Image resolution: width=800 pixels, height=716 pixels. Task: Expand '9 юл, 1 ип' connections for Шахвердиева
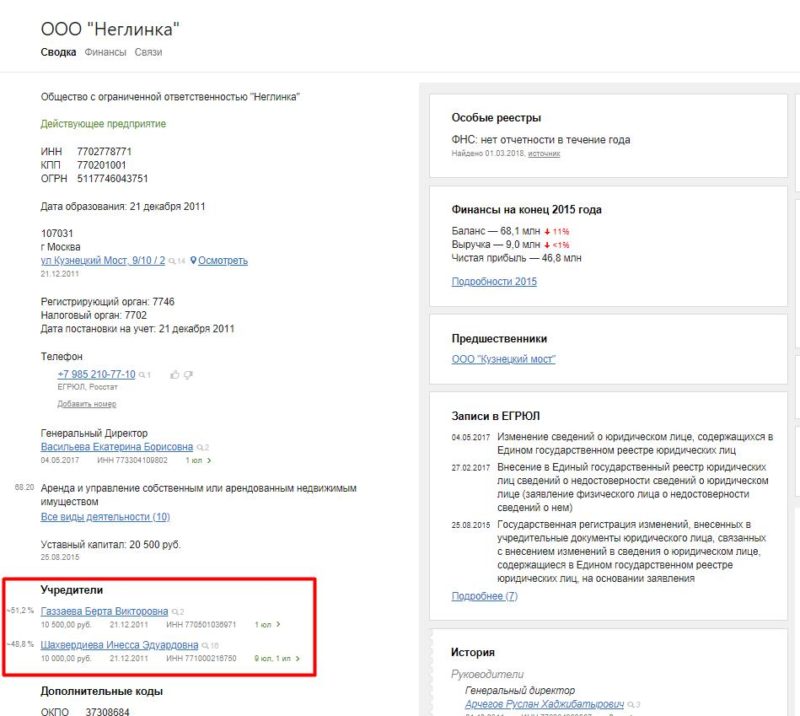coord(277,659)
